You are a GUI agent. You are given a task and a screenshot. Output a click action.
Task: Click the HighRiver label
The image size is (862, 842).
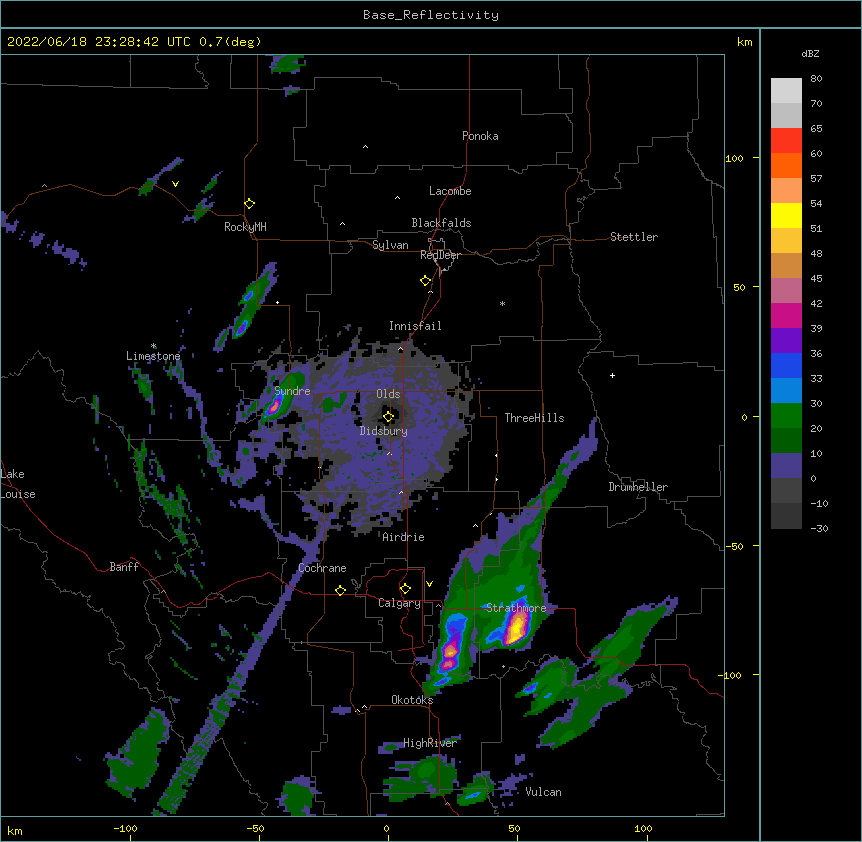point(430,743)
